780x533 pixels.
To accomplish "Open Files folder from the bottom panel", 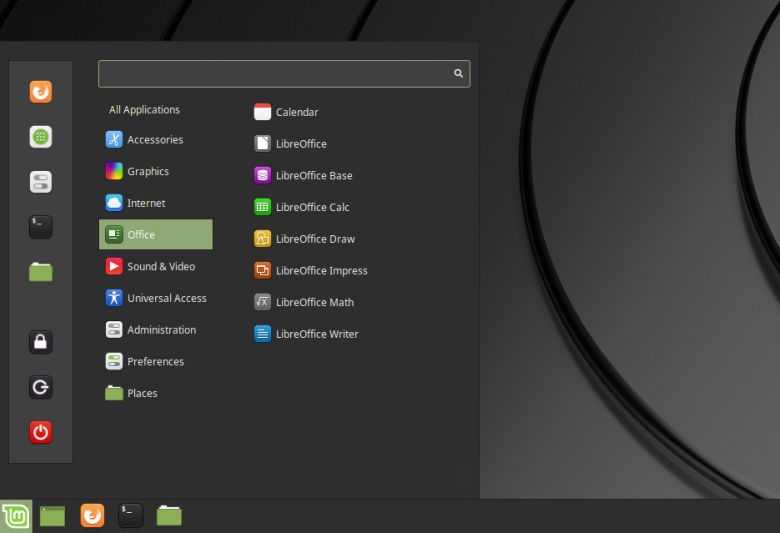I will (x=169, y=516).
